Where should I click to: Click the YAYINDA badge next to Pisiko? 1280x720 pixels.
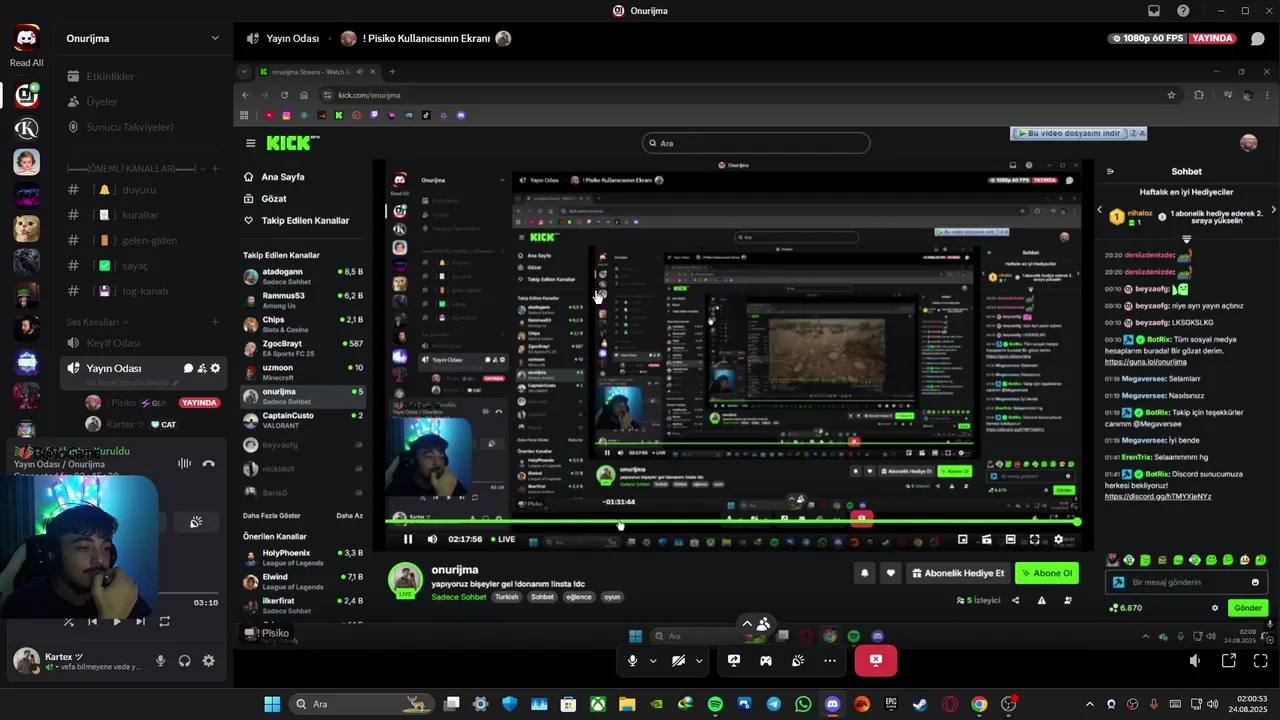(x=199, y=403)
